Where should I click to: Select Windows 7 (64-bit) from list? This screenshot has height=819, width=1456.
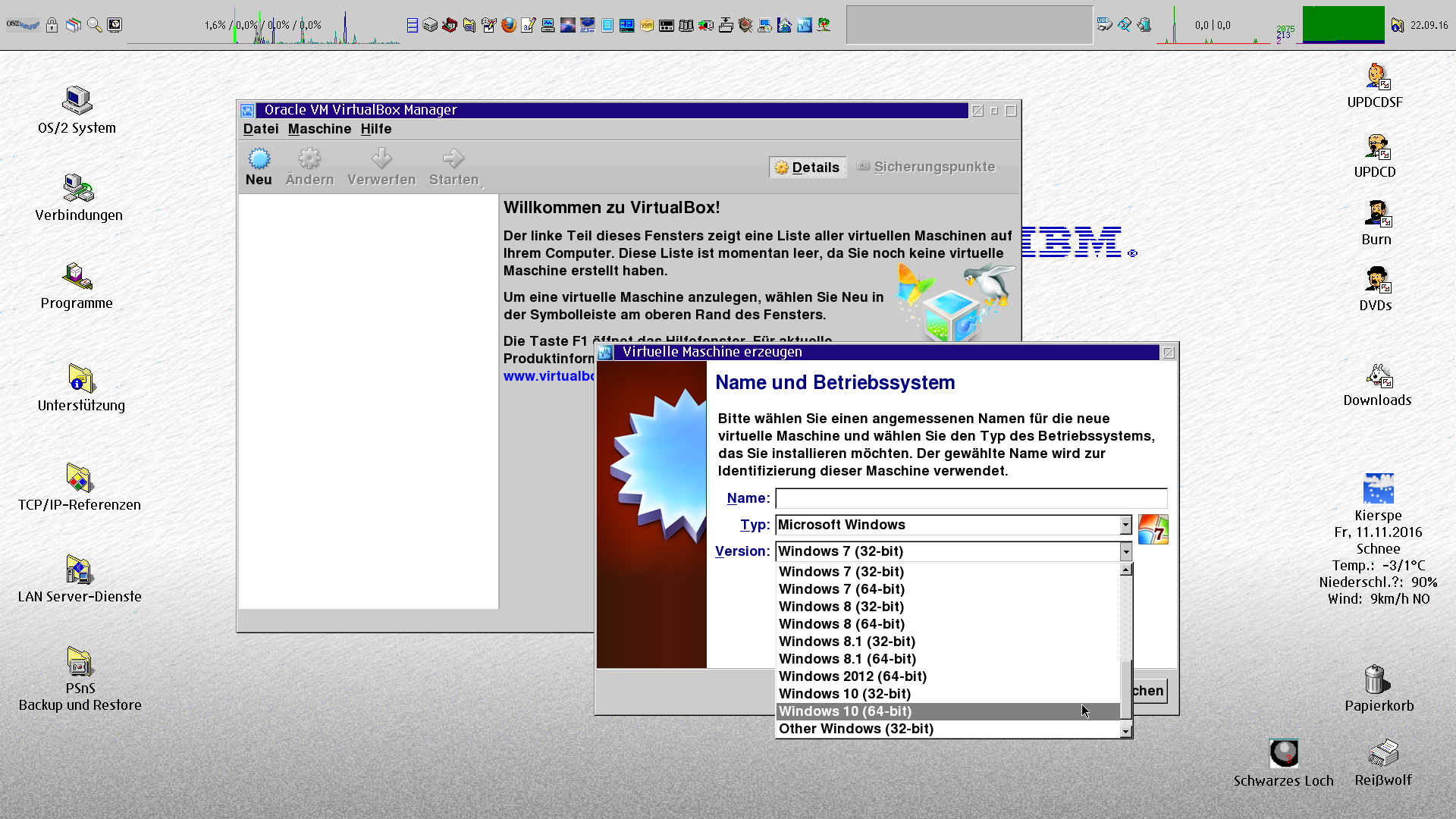948,589
